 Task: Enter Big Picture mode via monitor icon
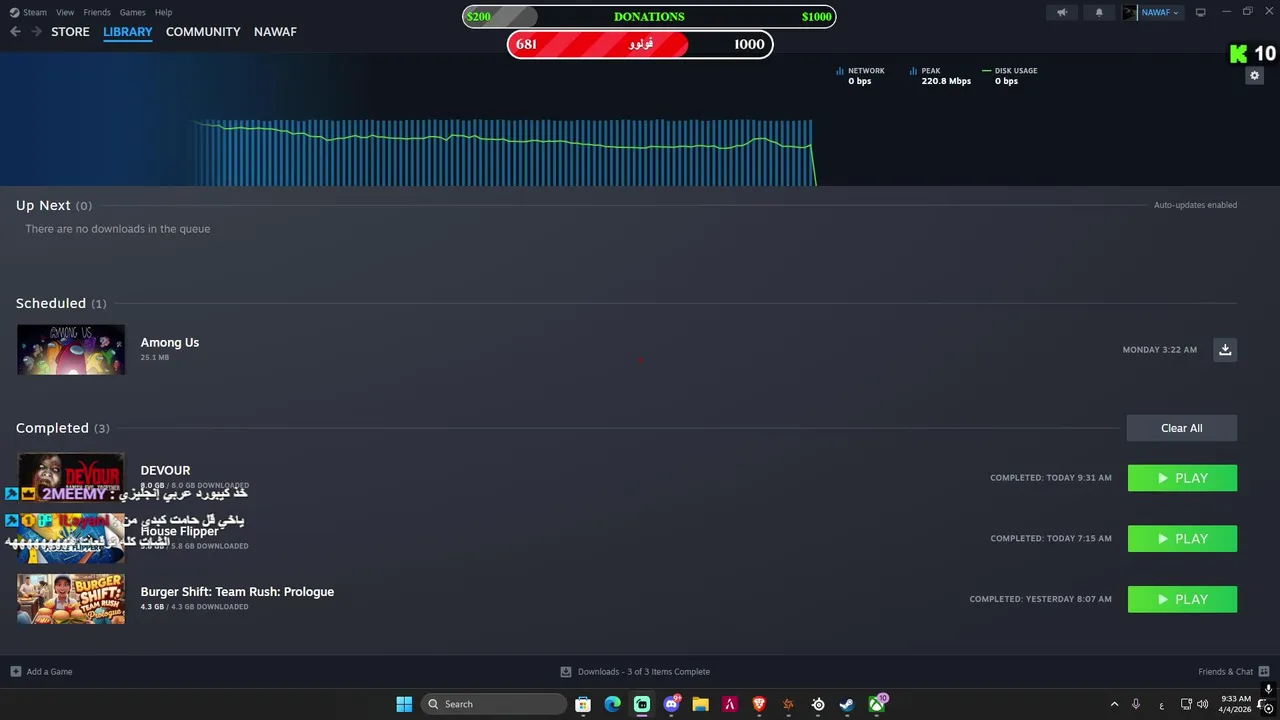coord(1200,12)
